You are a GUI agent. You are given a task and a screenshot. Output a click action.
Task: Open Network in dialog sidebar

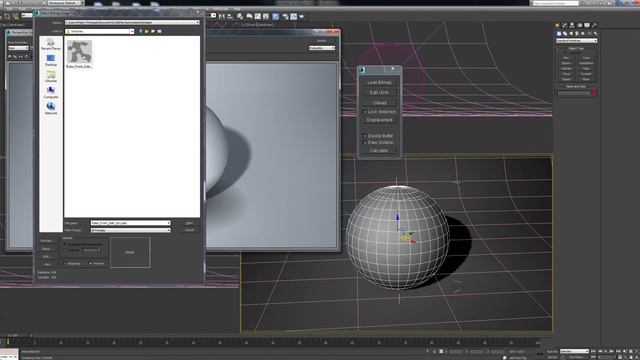click(51, 108)
